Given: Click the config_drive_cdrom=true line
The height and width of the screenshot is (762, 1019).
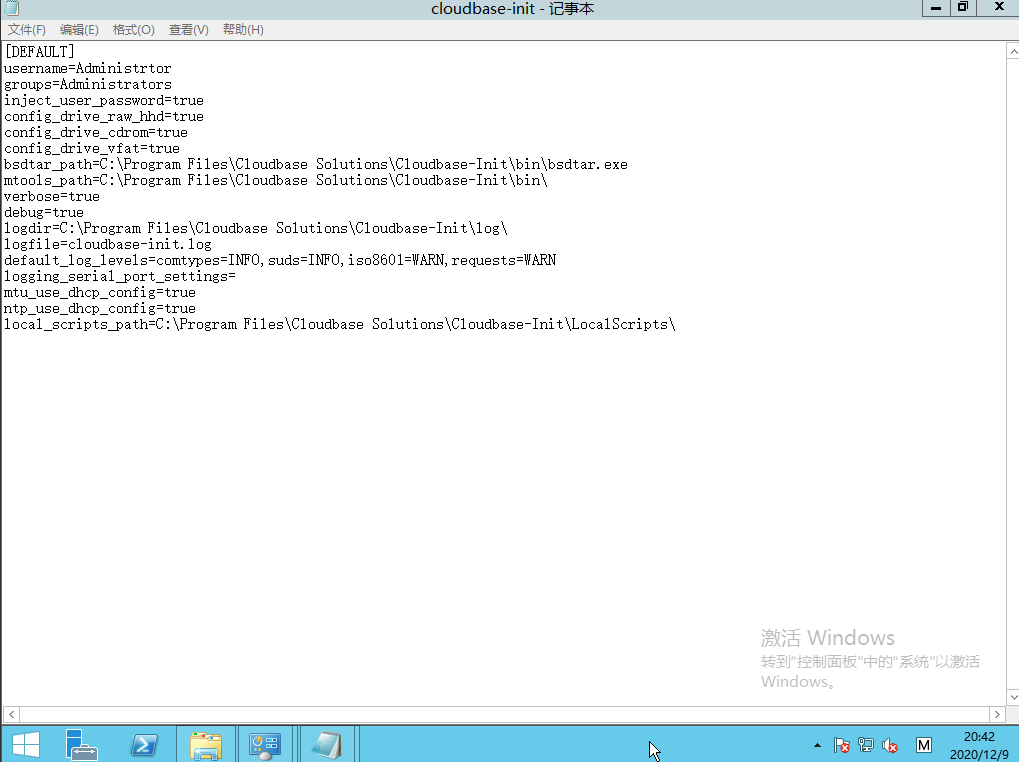Looking at the screenshot, I should click(x=96, y=133).
